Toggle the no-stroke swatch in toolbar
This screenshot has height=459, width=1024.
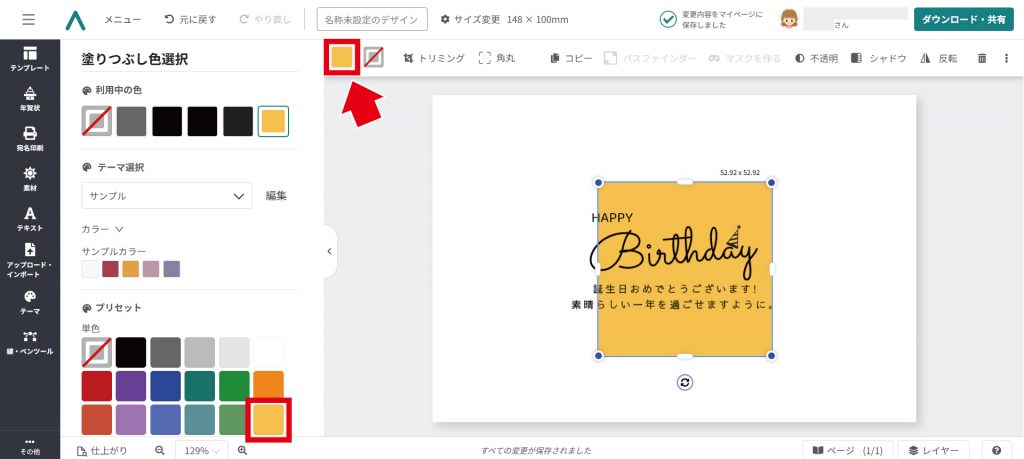(374, 57)
